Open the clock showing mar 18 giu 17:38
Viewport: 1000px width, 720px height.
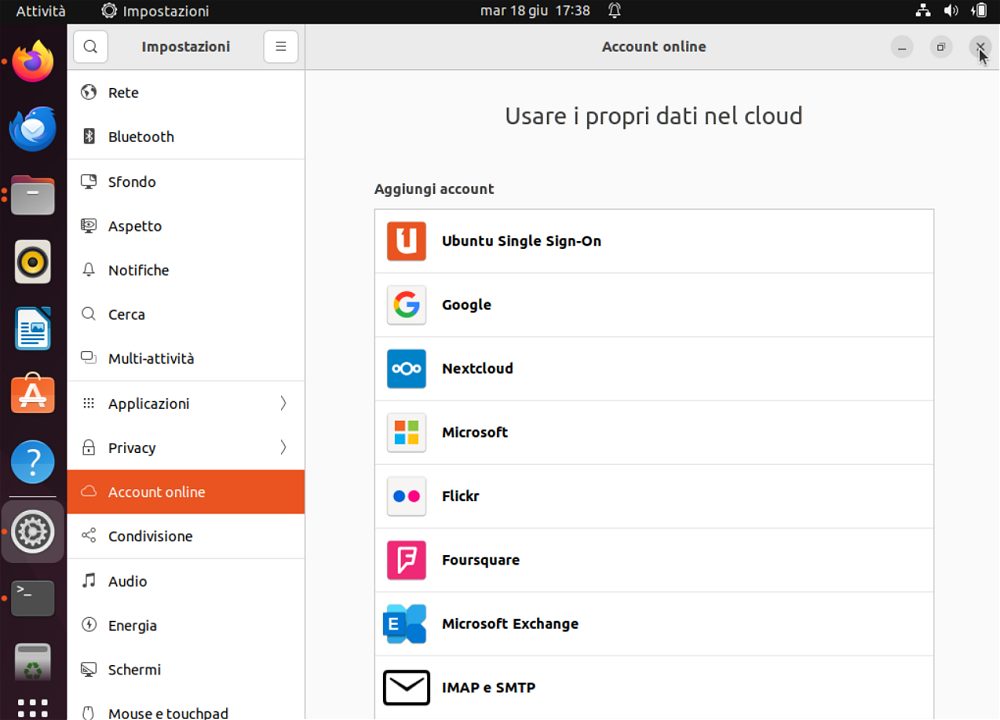point(535,11)
